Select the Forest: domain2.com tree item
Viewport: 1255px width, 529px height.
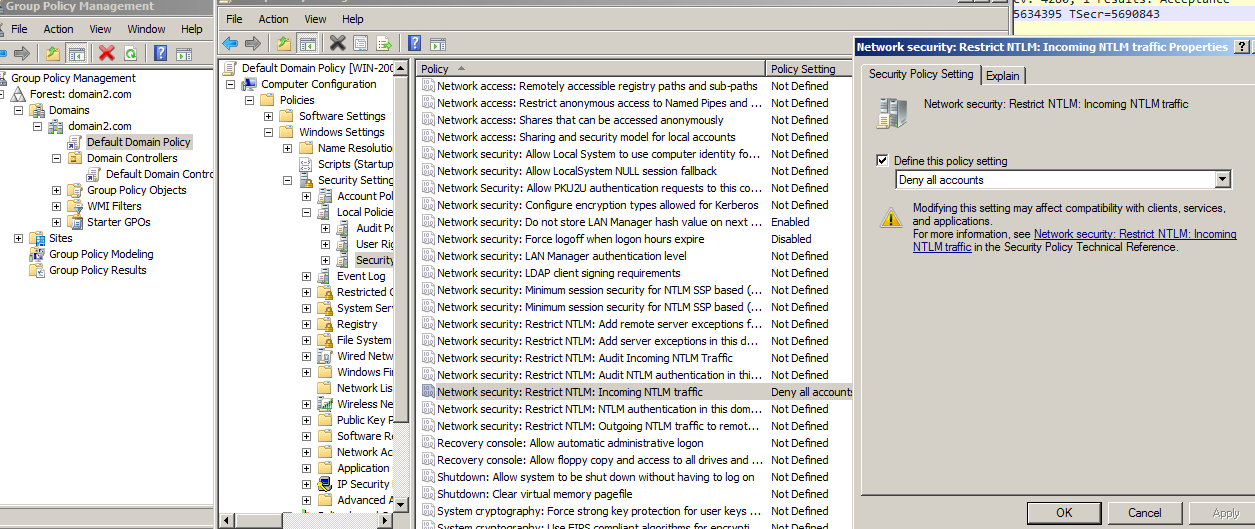tap(79, 94)
